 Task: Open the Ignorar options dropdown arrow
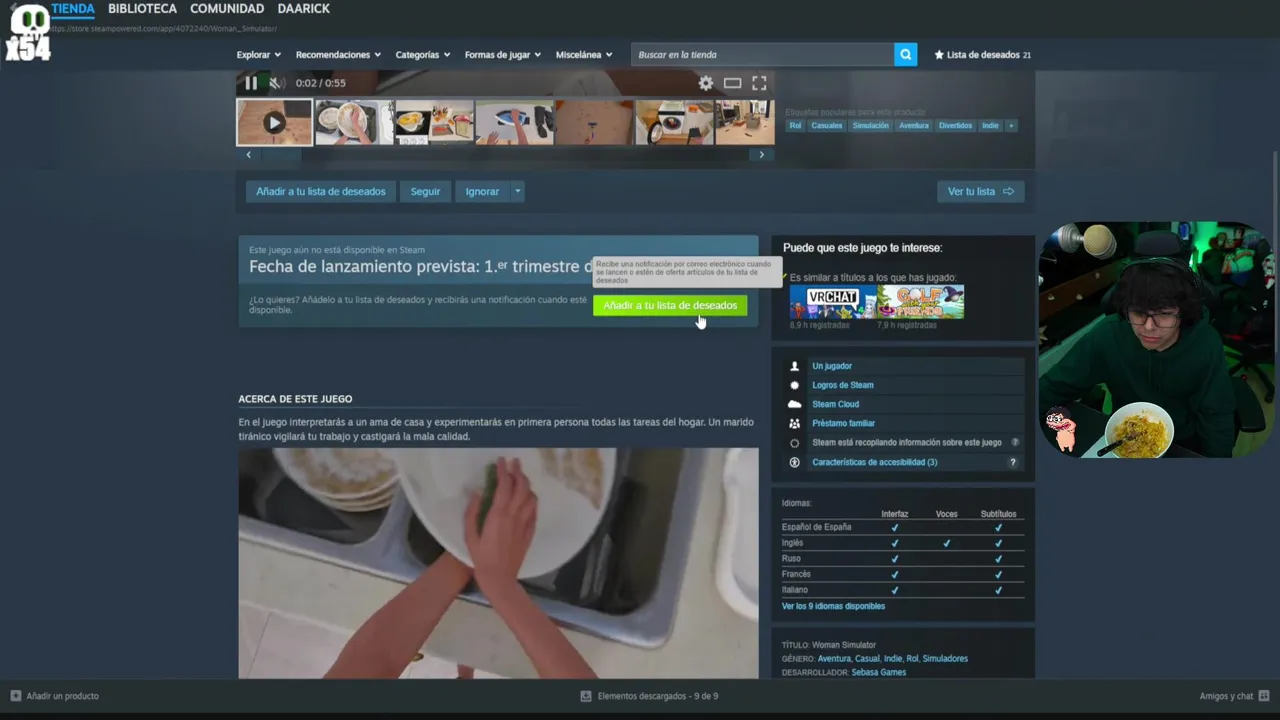(517, 191)
